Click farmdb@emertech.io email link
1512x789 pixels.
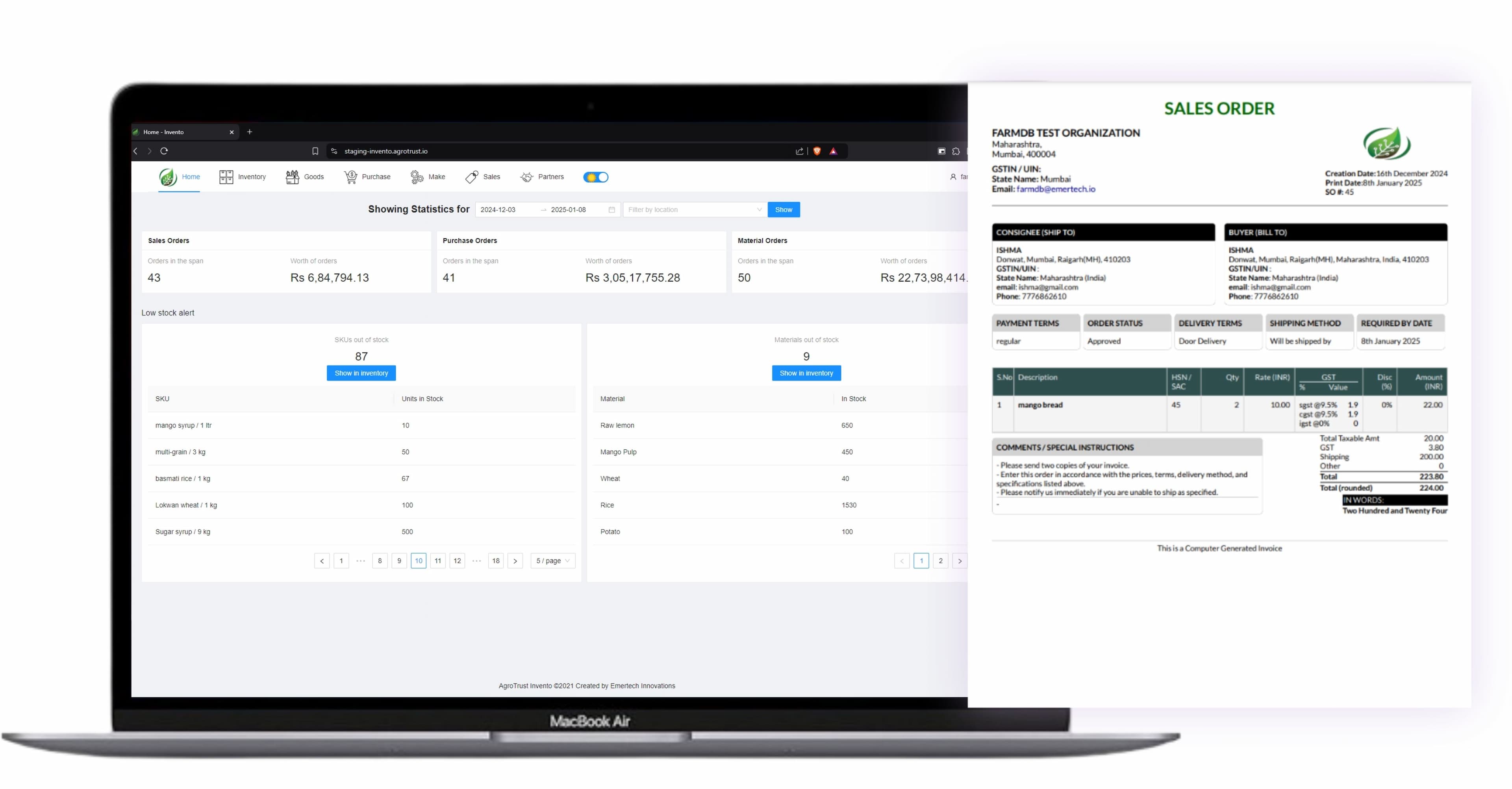(1055, 189)
